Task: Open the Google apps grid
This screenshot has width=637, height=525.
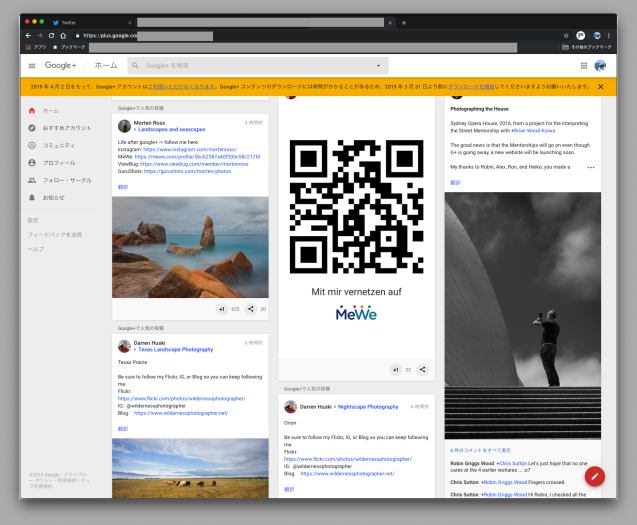Action: 584,65
